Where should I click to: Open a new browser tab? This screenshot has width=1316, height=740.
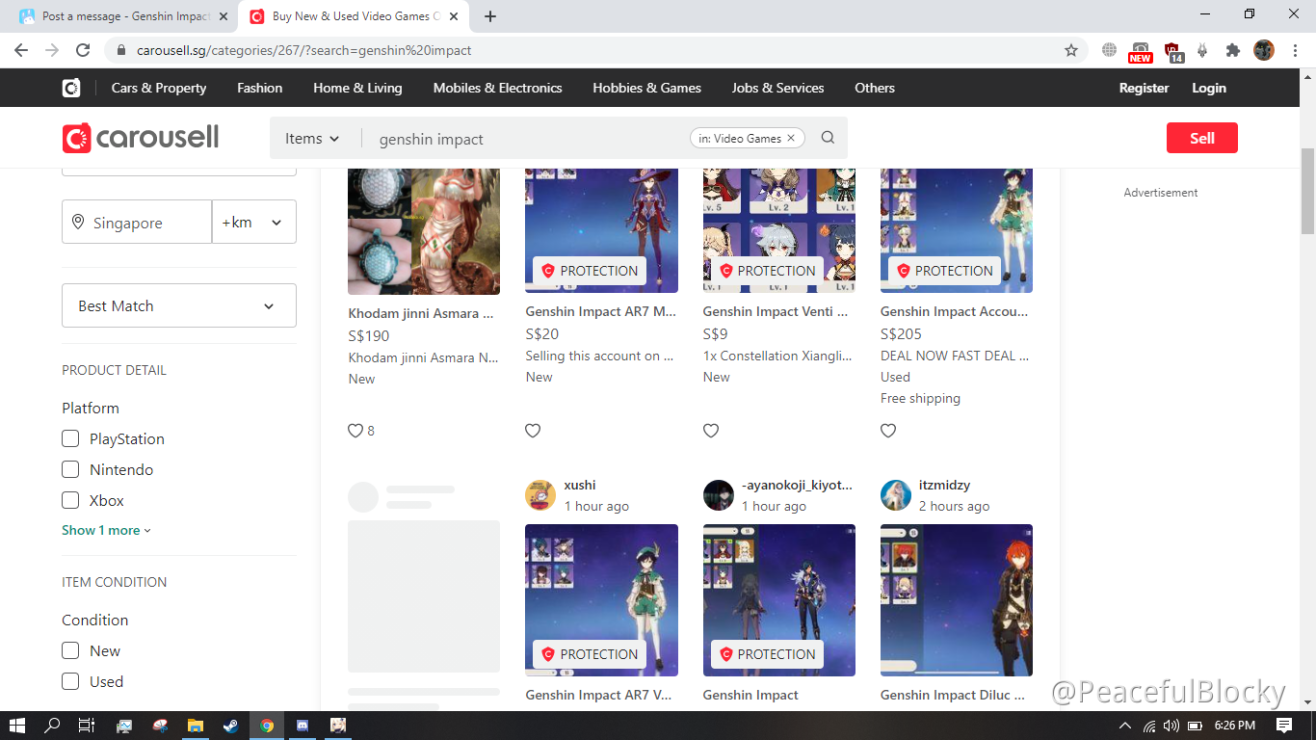(x=490, y=16)
